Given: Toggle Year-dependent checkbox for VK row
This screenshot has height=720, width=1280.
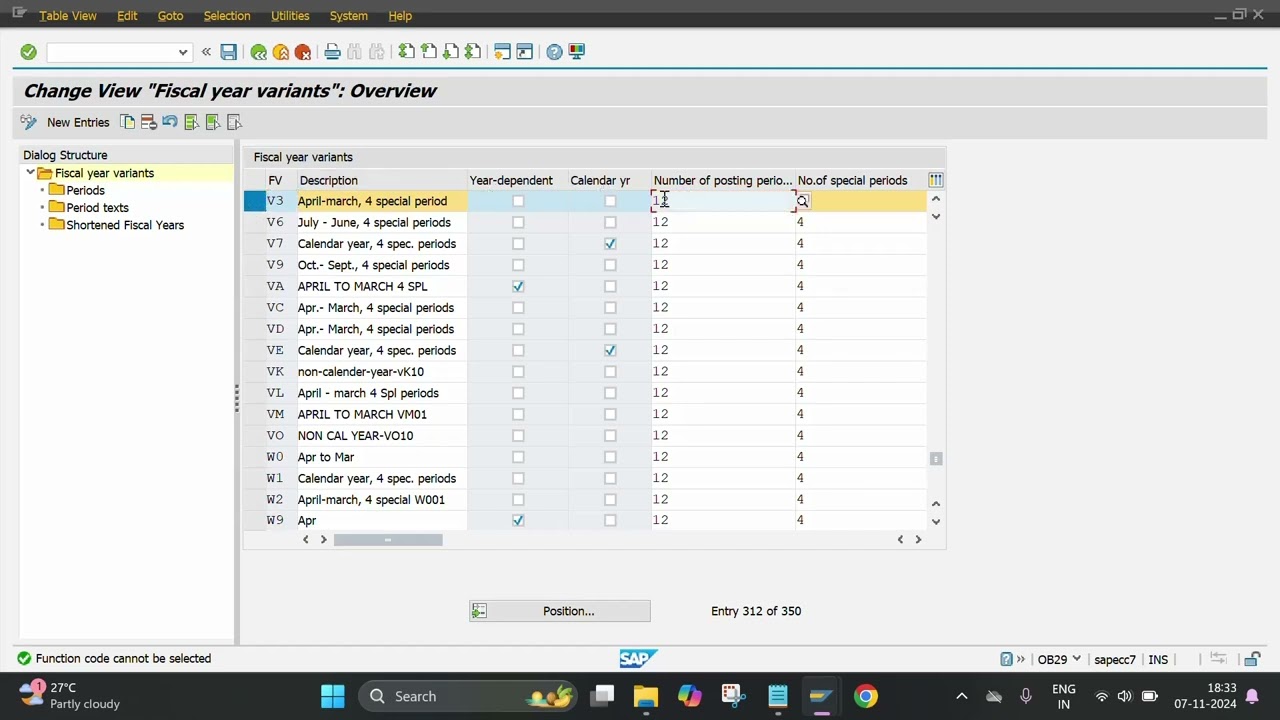Looking at the screenshot, I should pyautogui.click(x=518, y=371).
